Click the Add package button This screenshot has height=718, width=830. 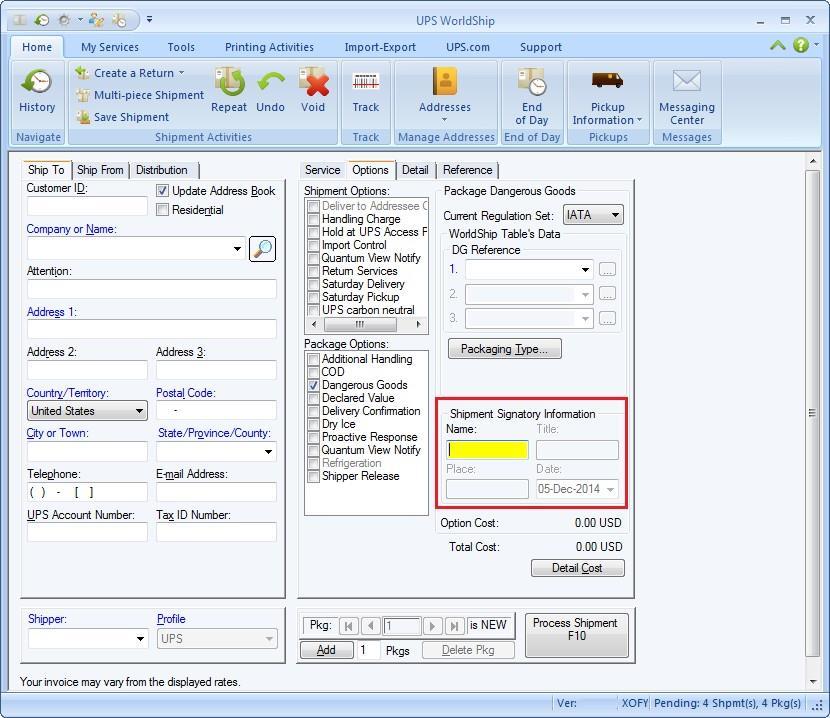tap(326, 650)
